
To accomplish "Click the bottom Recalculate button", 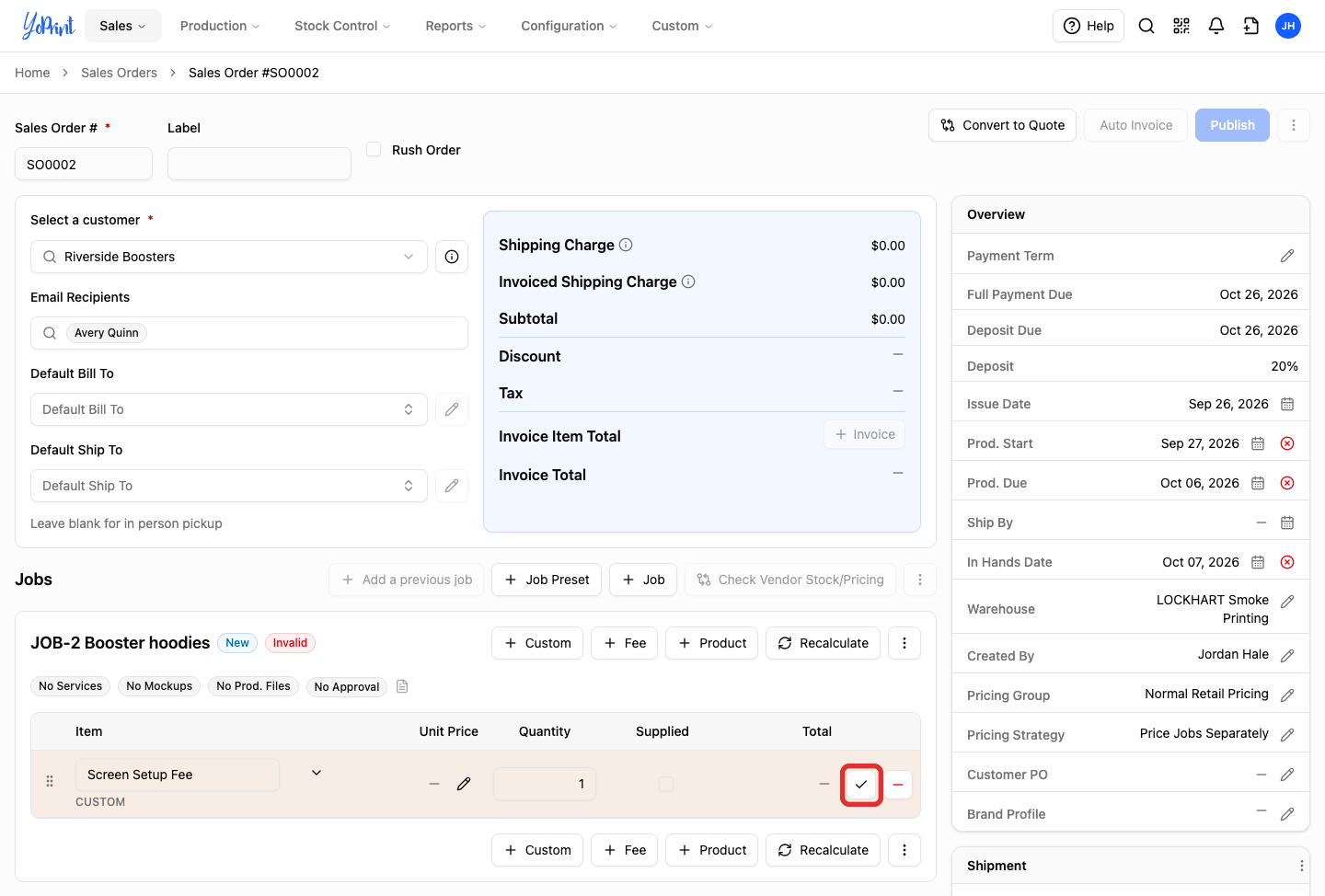I will tap(824, 850).
